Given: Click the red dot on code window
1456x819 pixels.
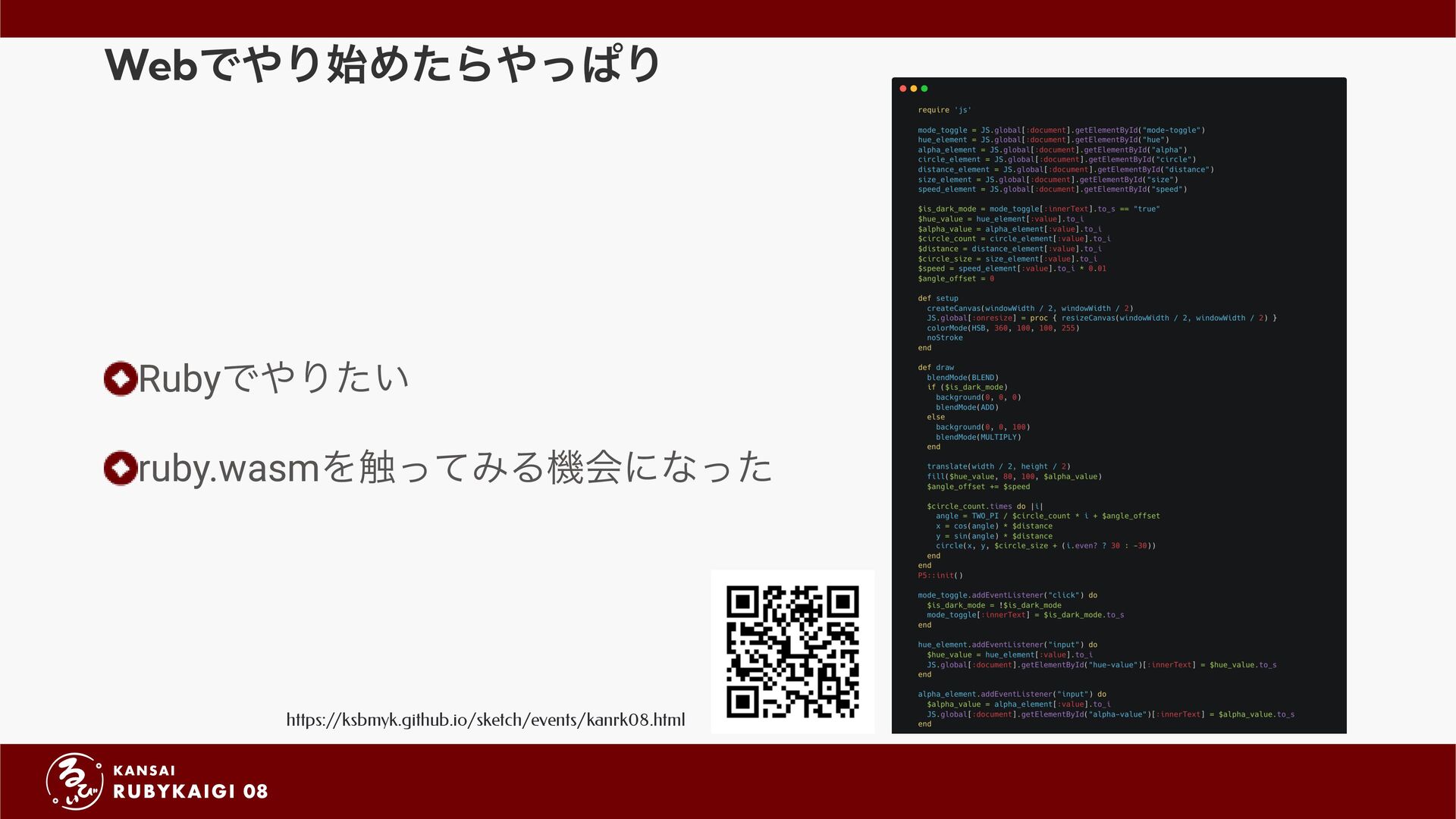Looking at the screenshot, I should coord(903,89).
